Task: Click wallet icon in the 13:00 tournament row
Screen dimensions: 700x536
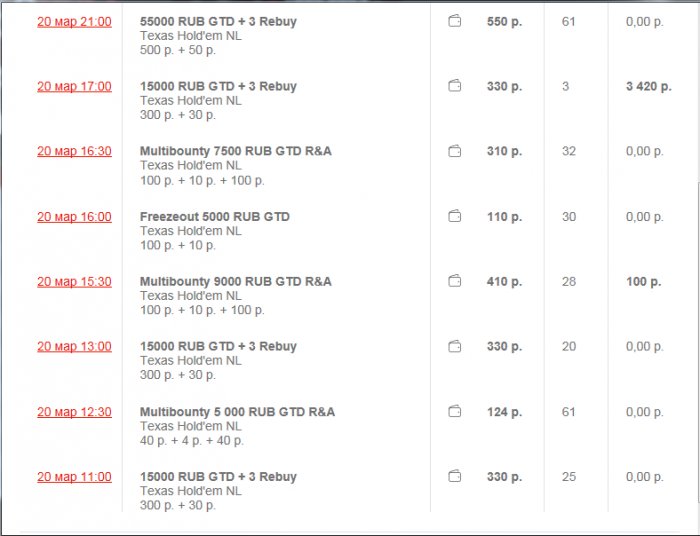Action: (x=455, y=346)
